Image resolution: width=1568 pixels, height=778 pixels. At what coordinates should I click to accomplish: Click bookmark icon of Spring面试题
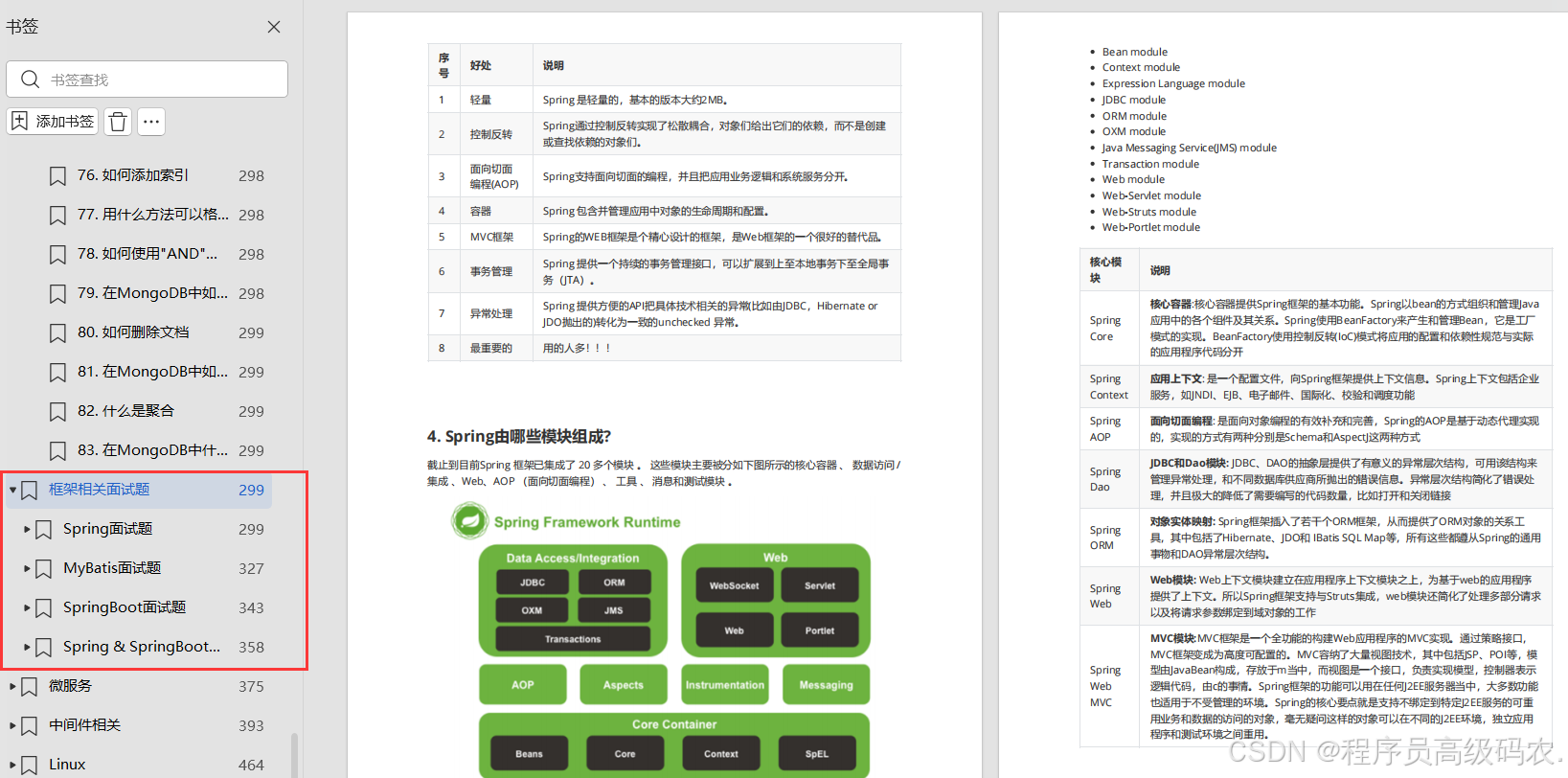[x=44, y=530]
